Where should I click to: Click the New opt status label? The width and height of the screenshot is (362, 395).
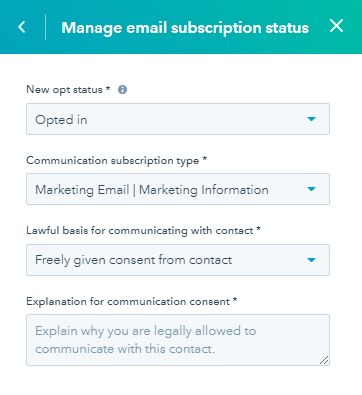68,90
